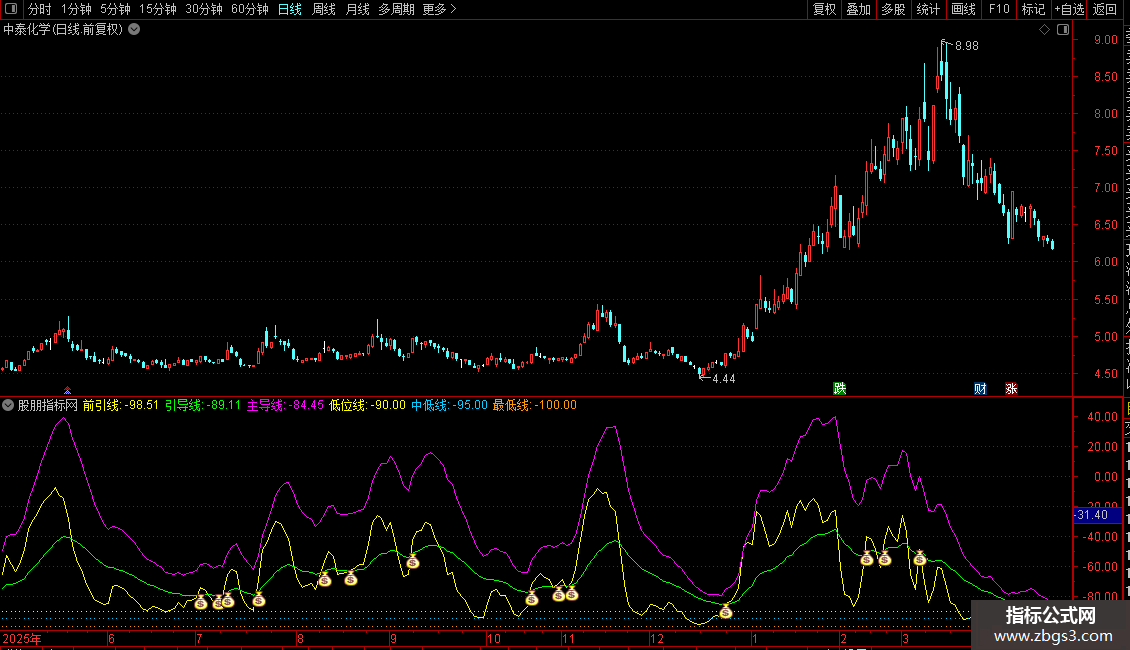Click the 8.98 high price label
The image size is (1130, 650).
[x=966, y=46]
